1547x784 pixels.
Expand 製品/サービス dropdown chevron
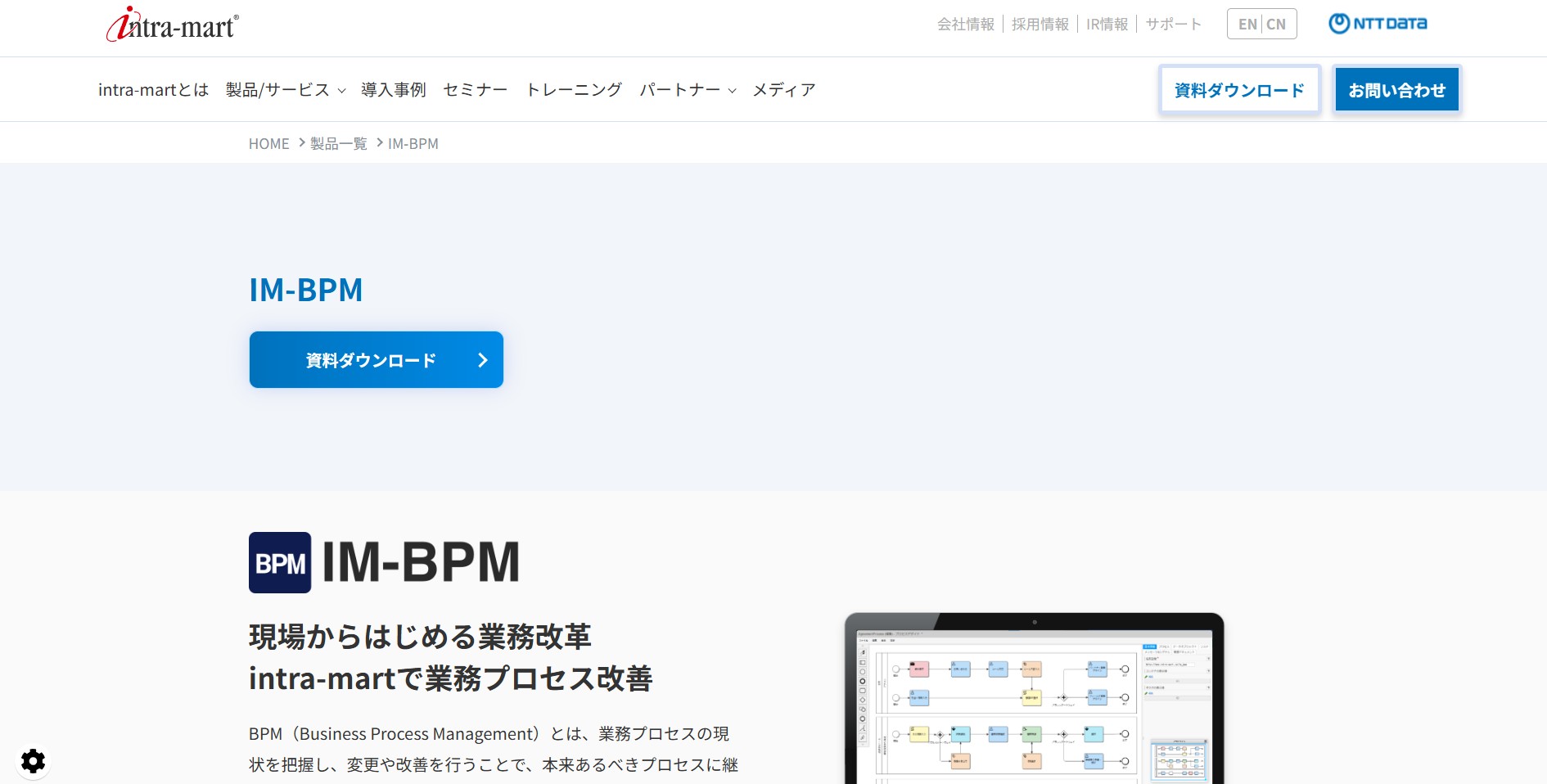tap(342, 91)
